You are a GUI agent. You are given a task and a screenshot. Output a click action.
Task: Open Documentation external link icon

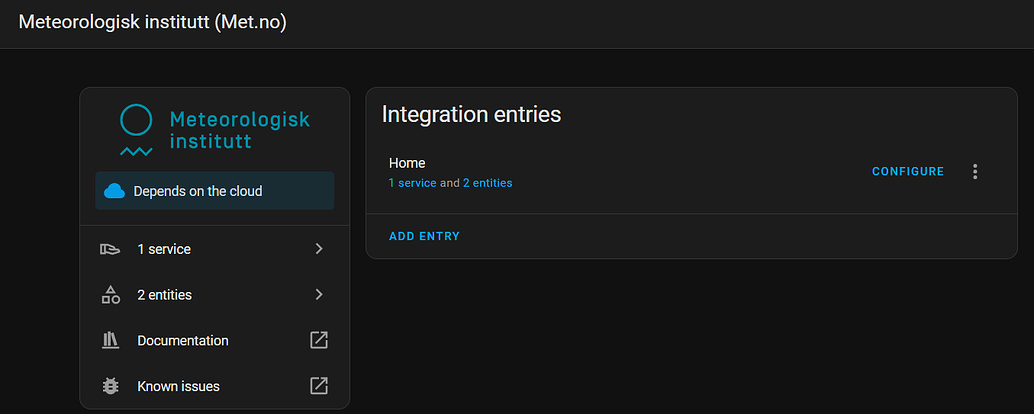tap(319, 340)
